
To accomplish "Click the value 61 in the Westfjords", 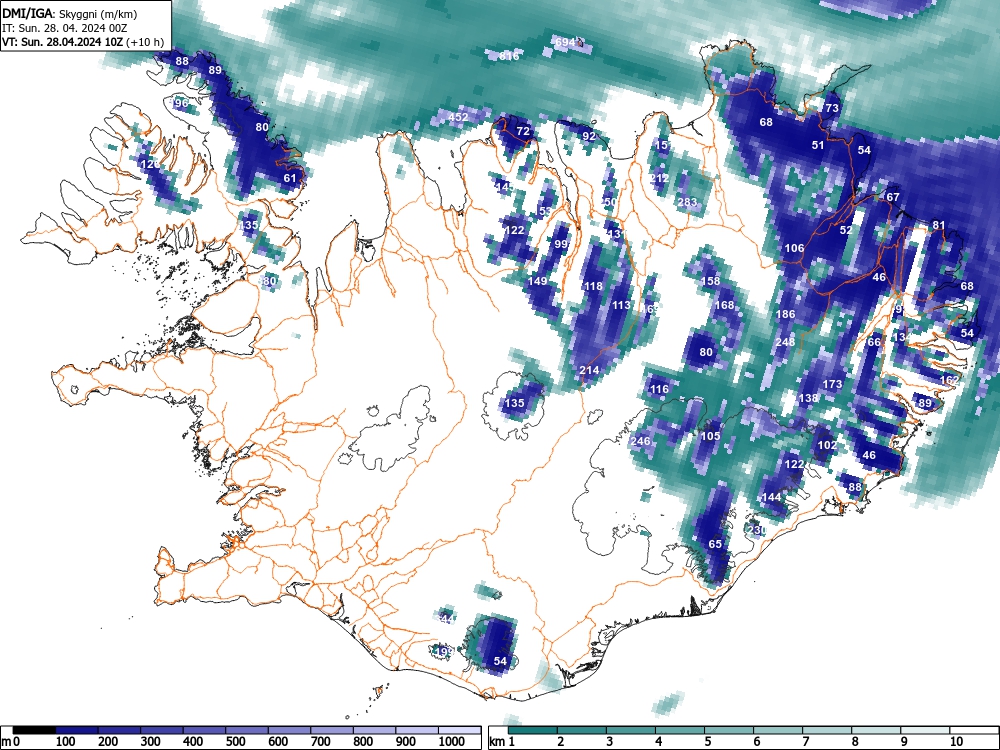I will pos(290,178).
